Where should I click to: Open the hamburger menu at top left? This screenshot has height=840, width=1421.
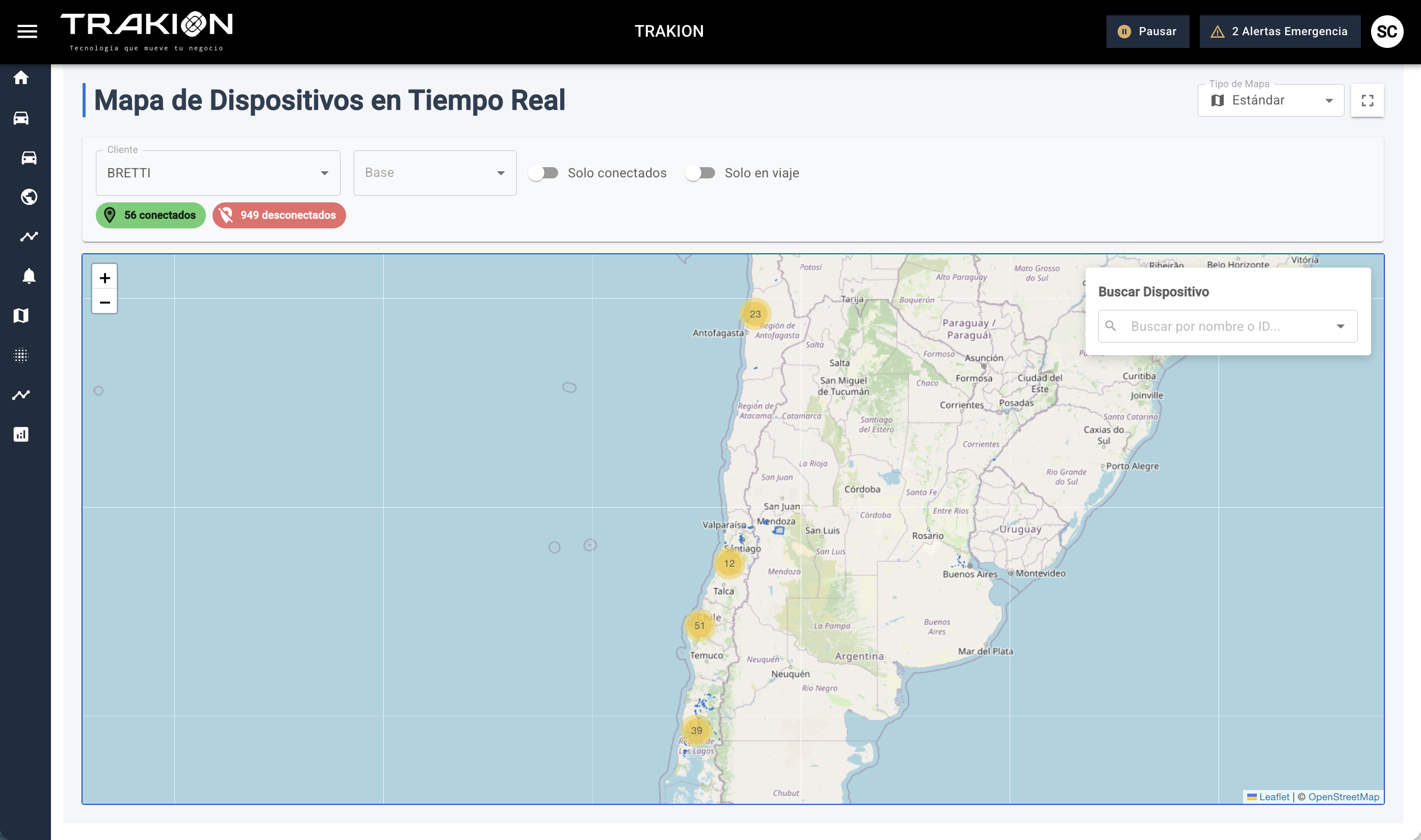point(27,31)
